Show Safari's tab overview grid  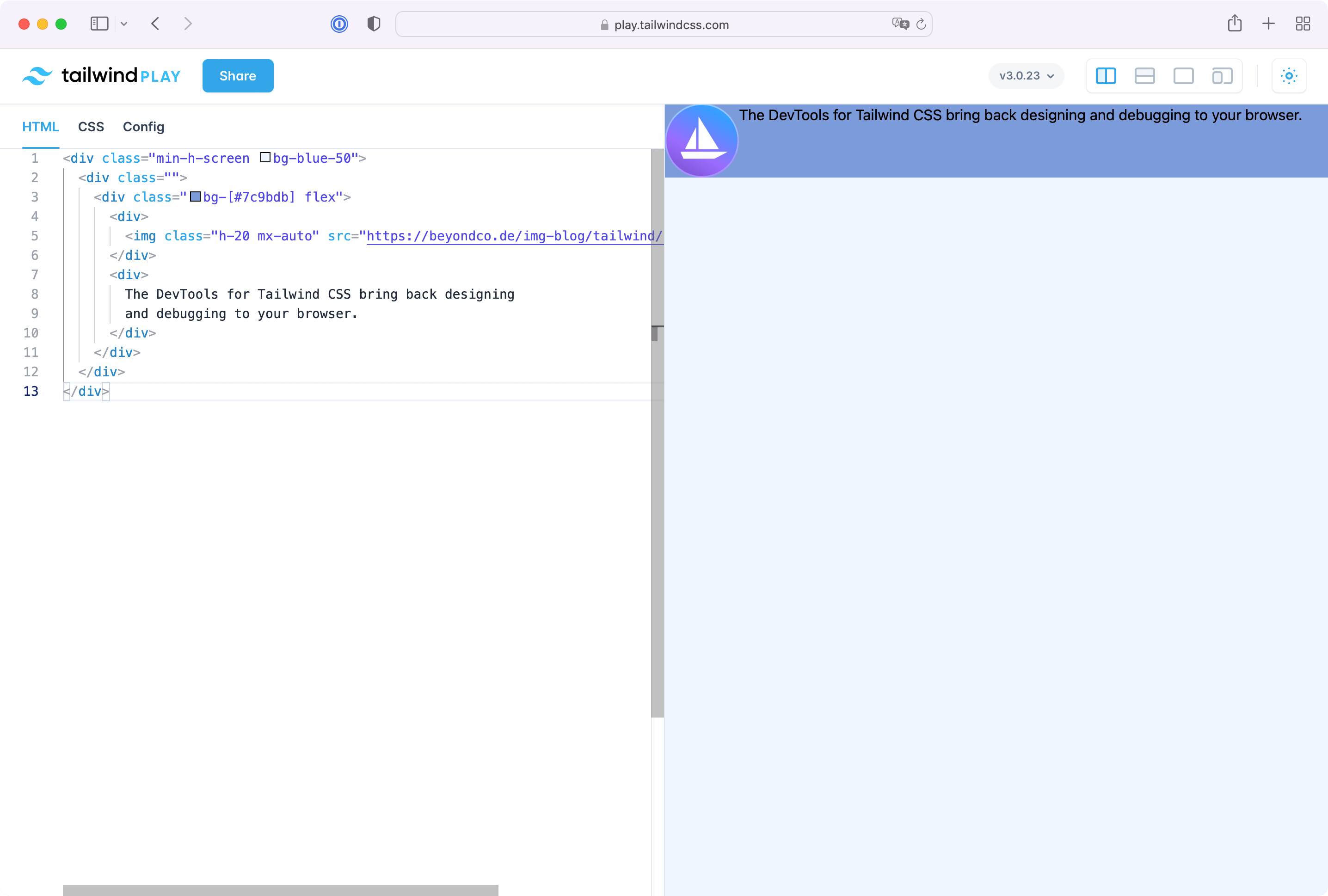click(x=1303, y=24)
